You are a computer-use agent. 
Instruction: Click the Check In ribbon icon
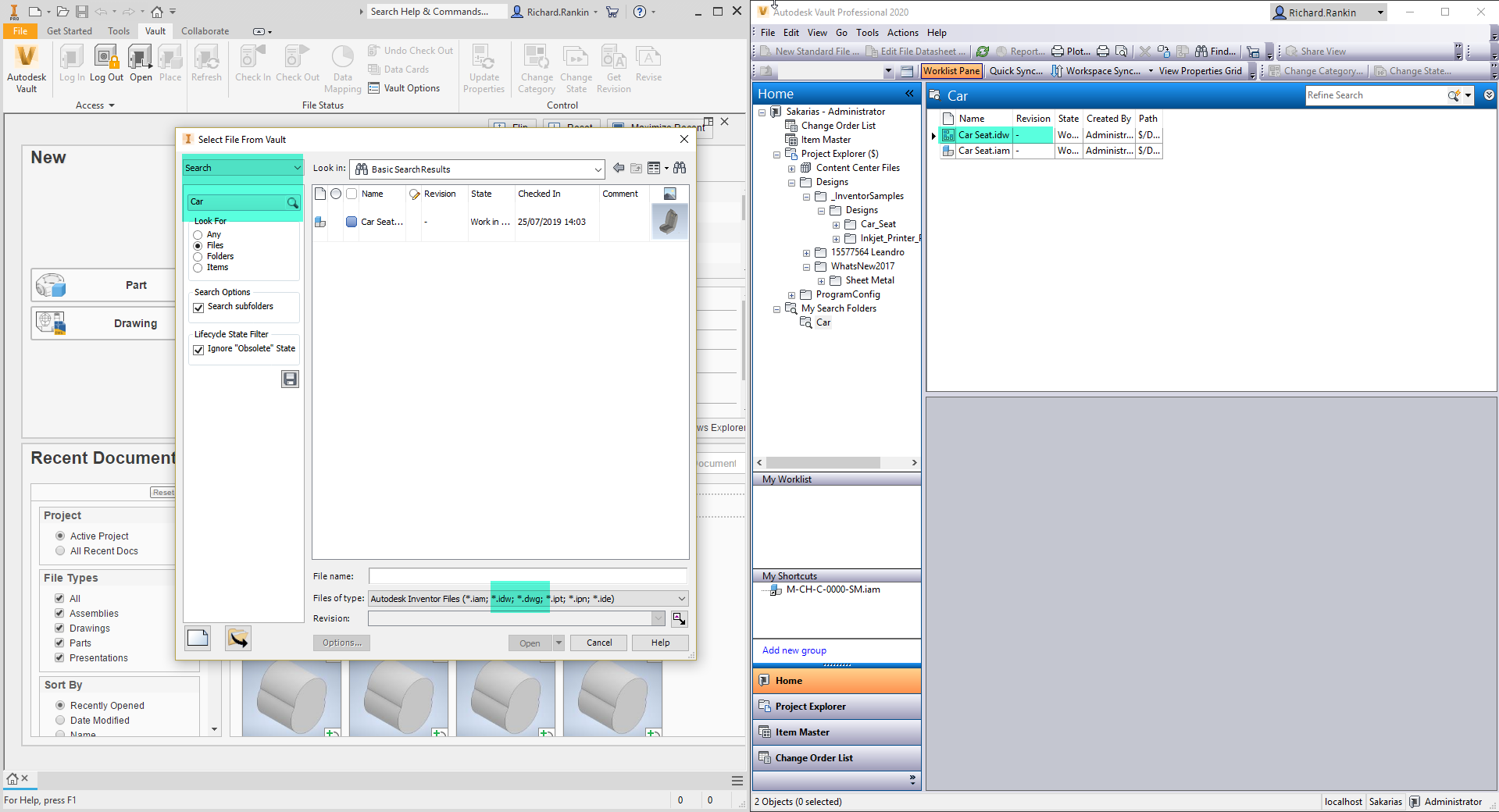tap(253, 63)
